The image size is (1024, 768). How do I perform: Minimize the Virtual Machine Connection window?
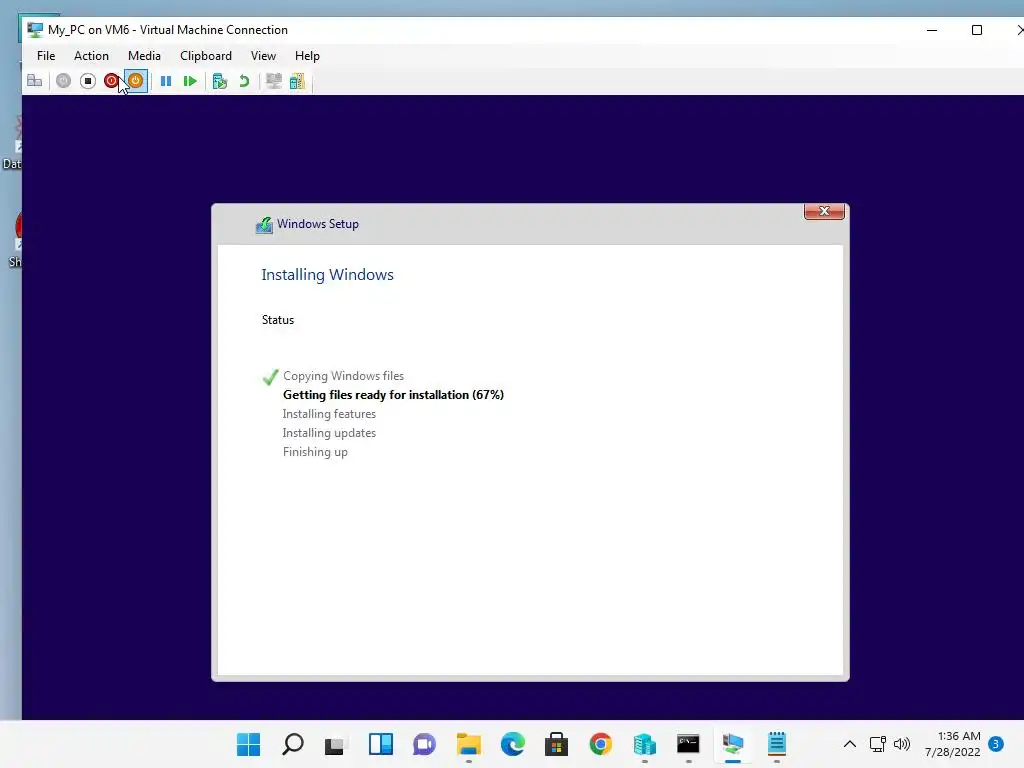pos(932,30)
